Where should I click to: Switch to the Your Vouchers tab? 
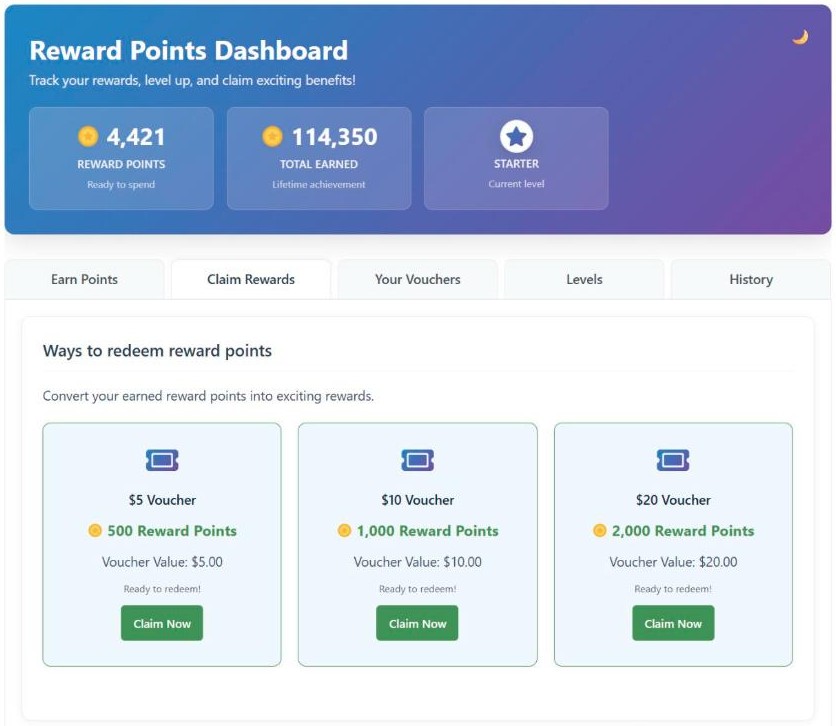pyautogui.click(x=417, y=279)
